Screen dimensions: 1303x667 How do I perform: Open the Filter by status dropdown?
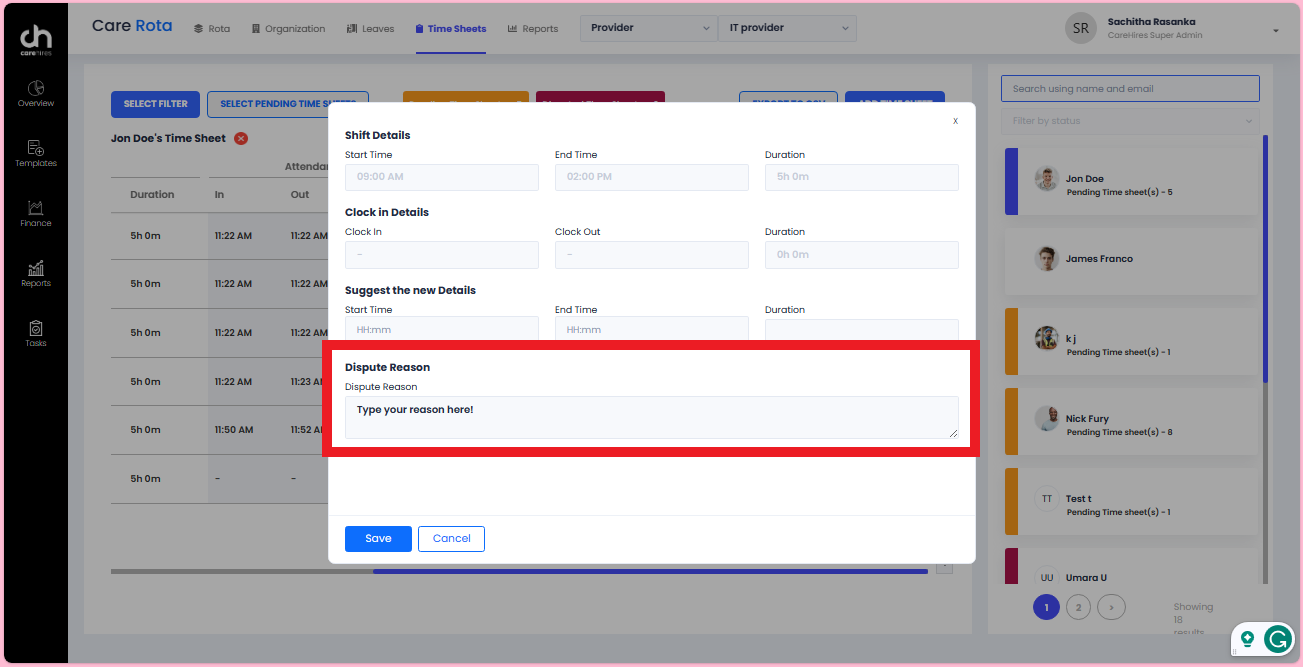tap(1129, 120)
